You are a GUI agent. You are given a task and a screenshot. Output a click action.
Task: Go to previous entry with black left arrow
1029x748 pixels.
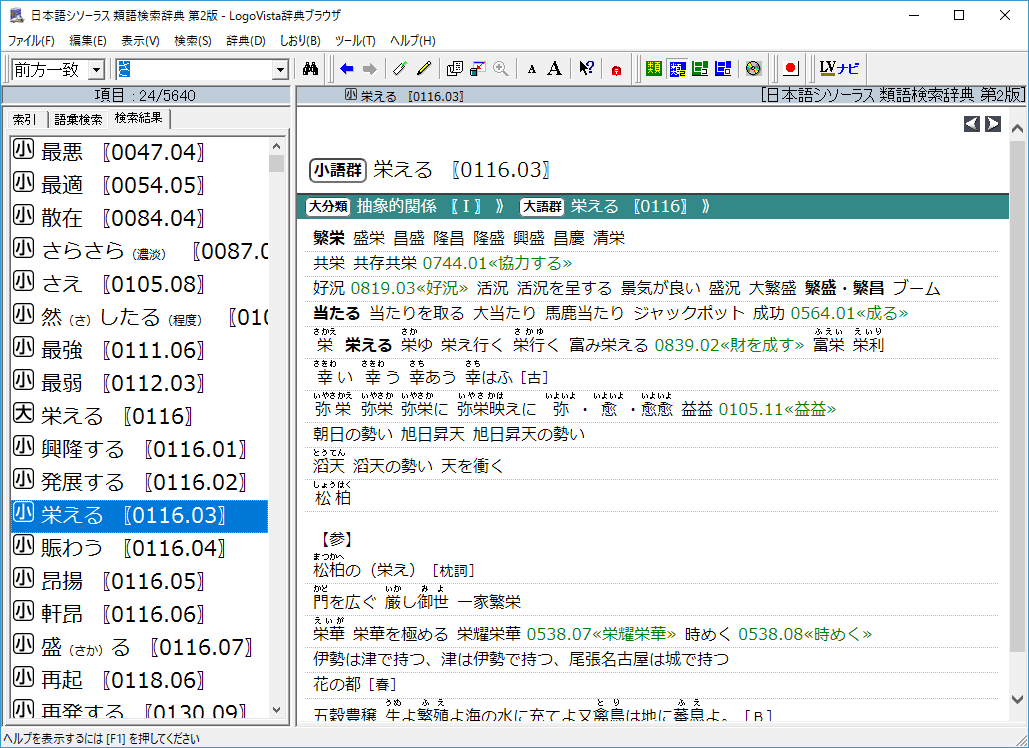click(x=972, y=123)
